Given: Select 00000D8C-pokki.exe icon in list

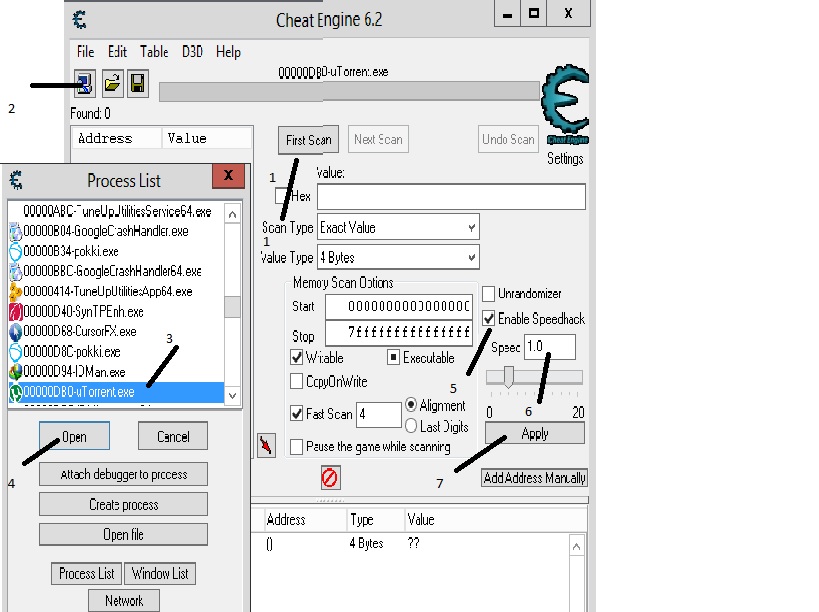Looking at the screenshot, I should [16, 352].
